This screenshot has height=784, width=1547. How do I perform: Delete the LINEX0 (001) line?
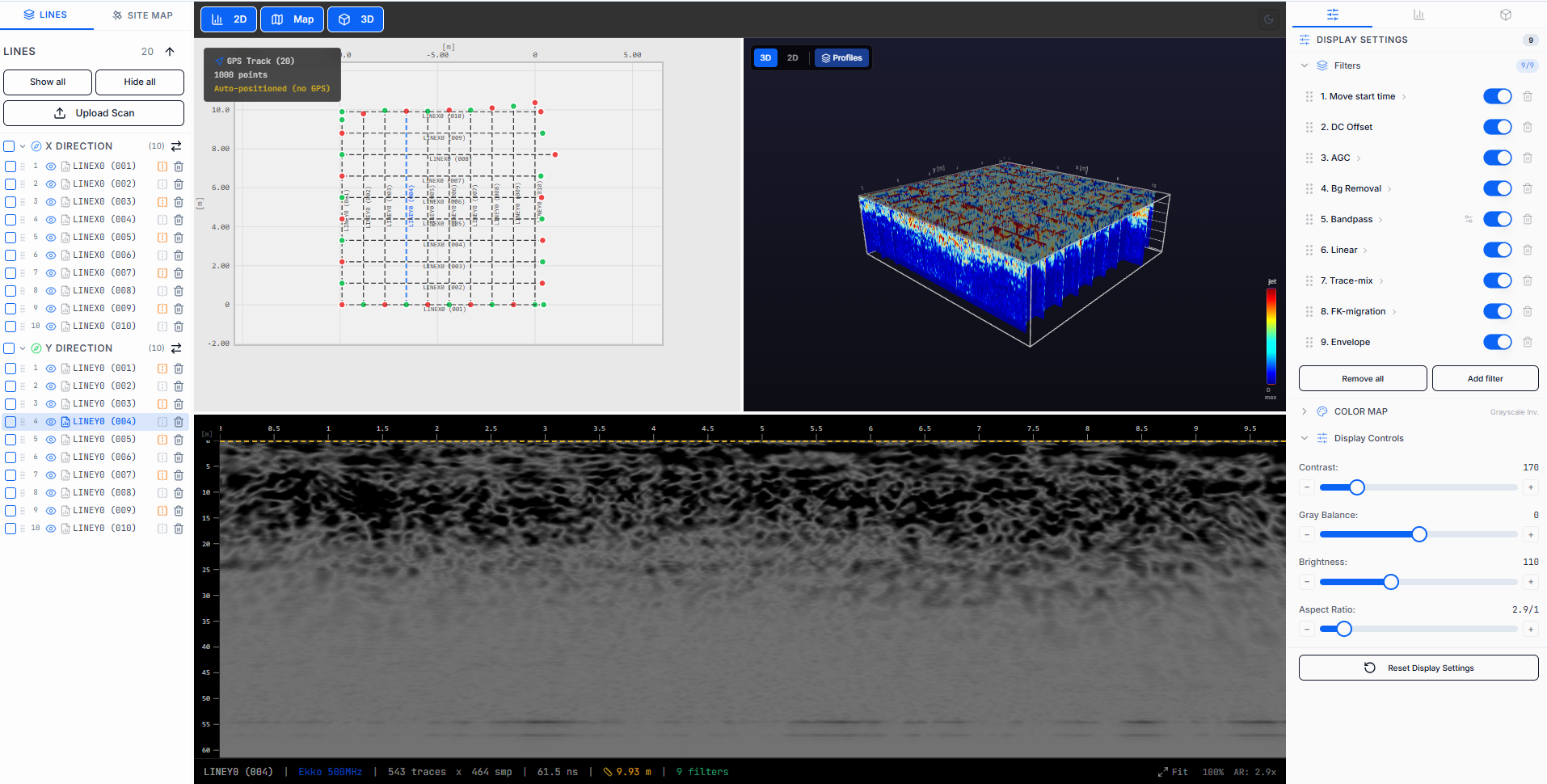[x=179, y=166]
